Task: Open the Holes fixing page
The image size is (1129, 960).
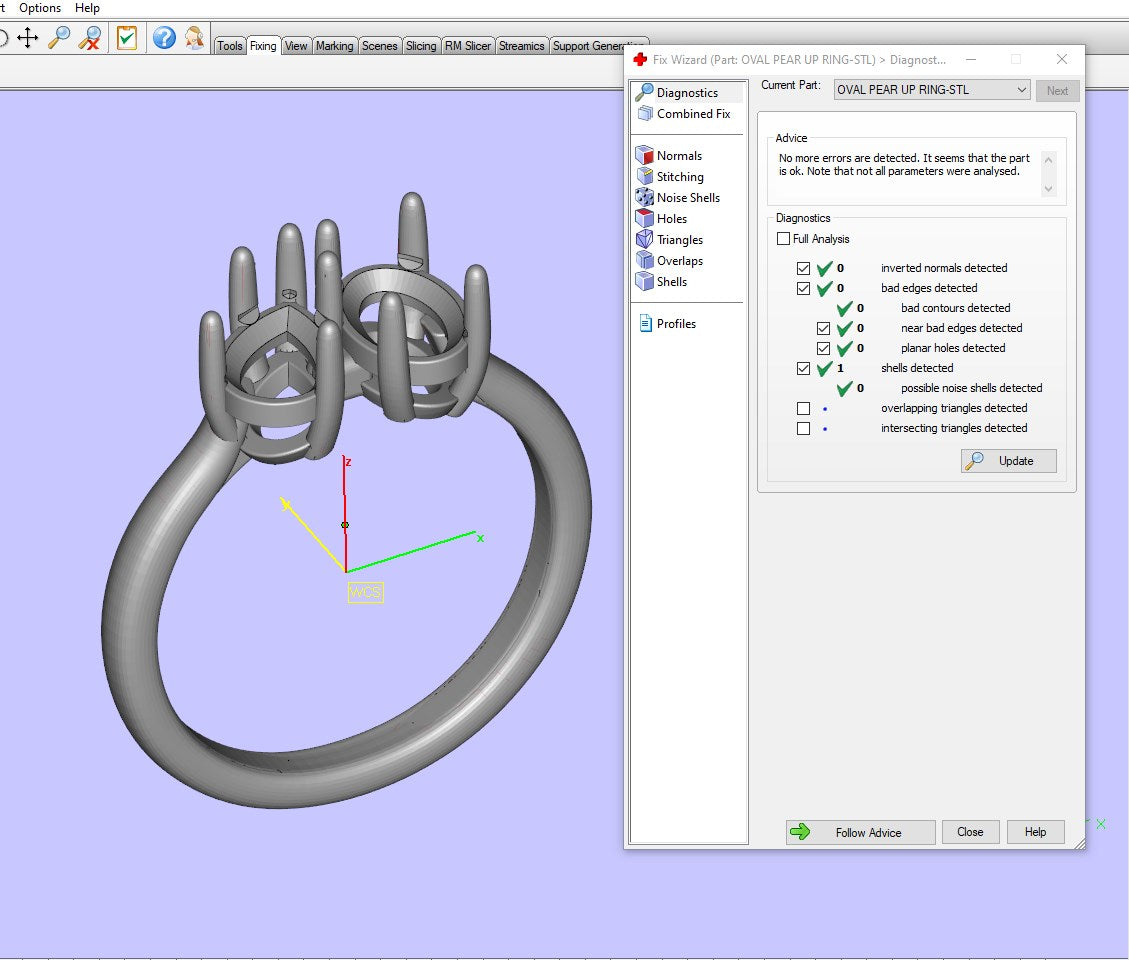Action: (643, 218)
